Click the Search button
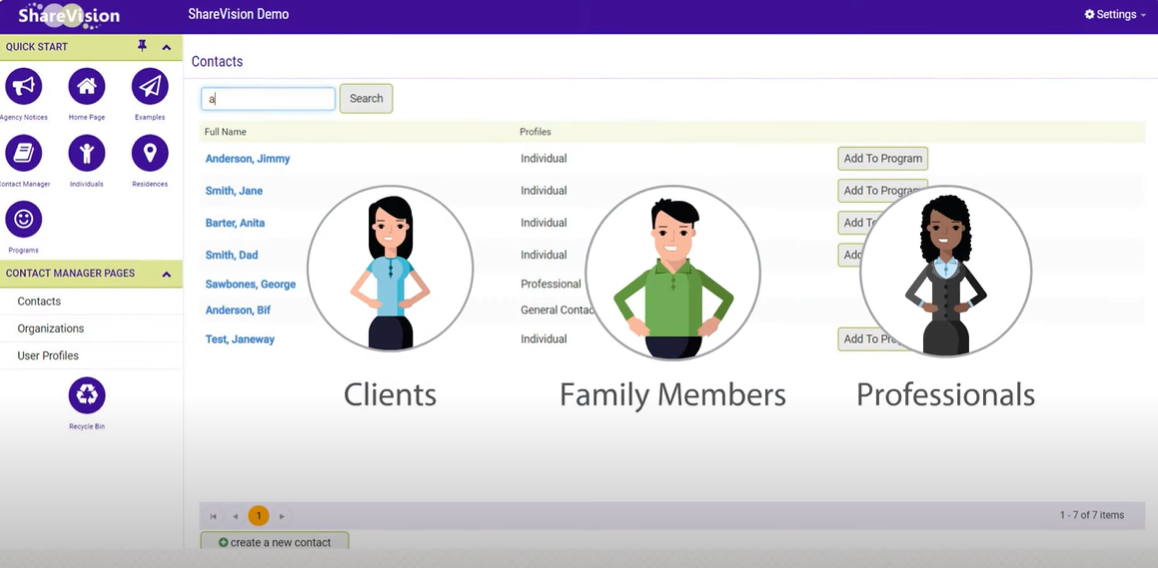1158x568 pixels. pyautogui.click(x=366, y=98)
